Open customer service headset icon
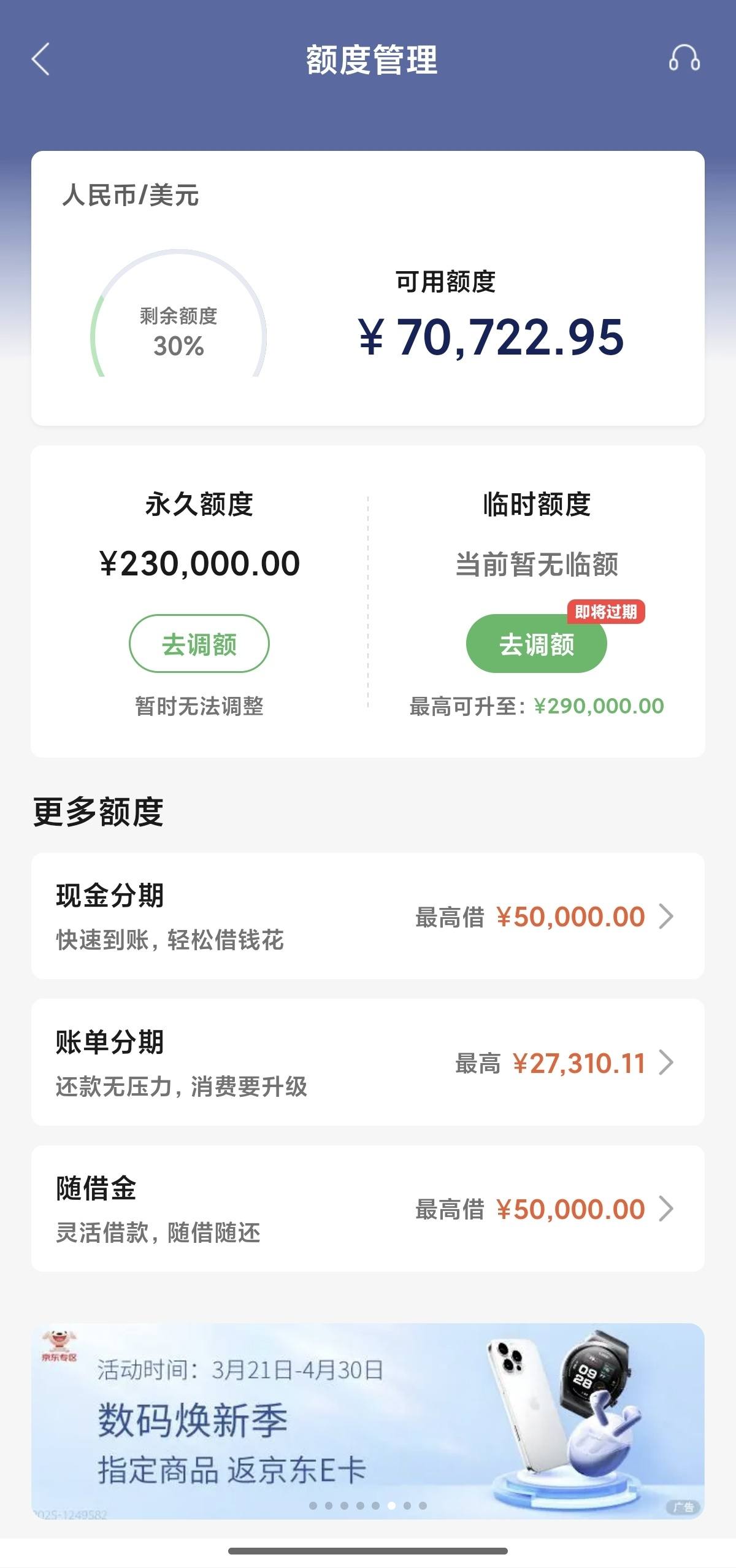Image resolution: width=736 pixels, height=1568 pixels. (684, 59)
